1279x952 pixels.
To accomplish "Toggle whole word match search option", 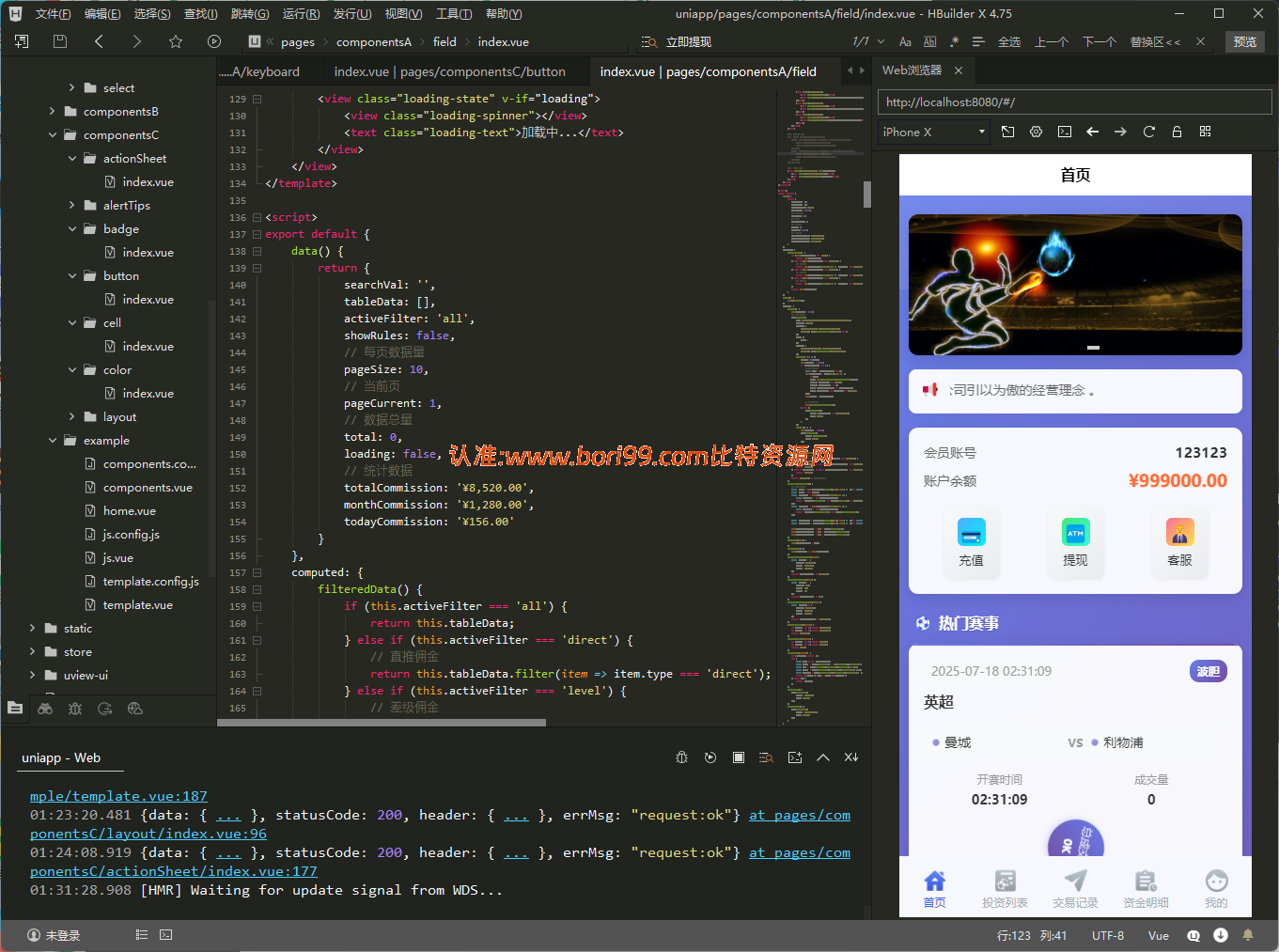I will 929,41.
